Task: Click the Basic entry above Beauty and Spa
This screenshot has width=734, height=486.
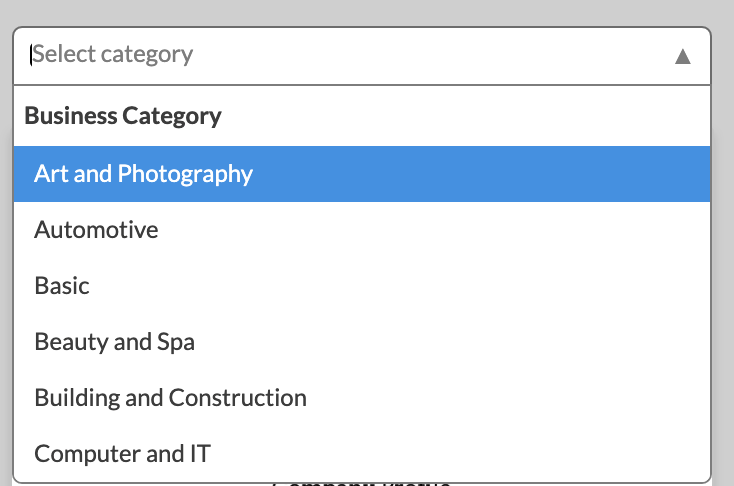Action: click(62, 286)
